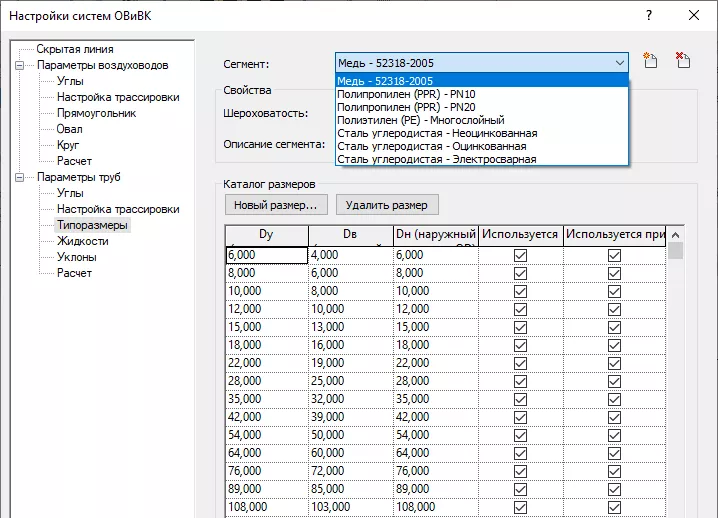Toggle Используется checkbox in 15,000 row

(519, 327)
